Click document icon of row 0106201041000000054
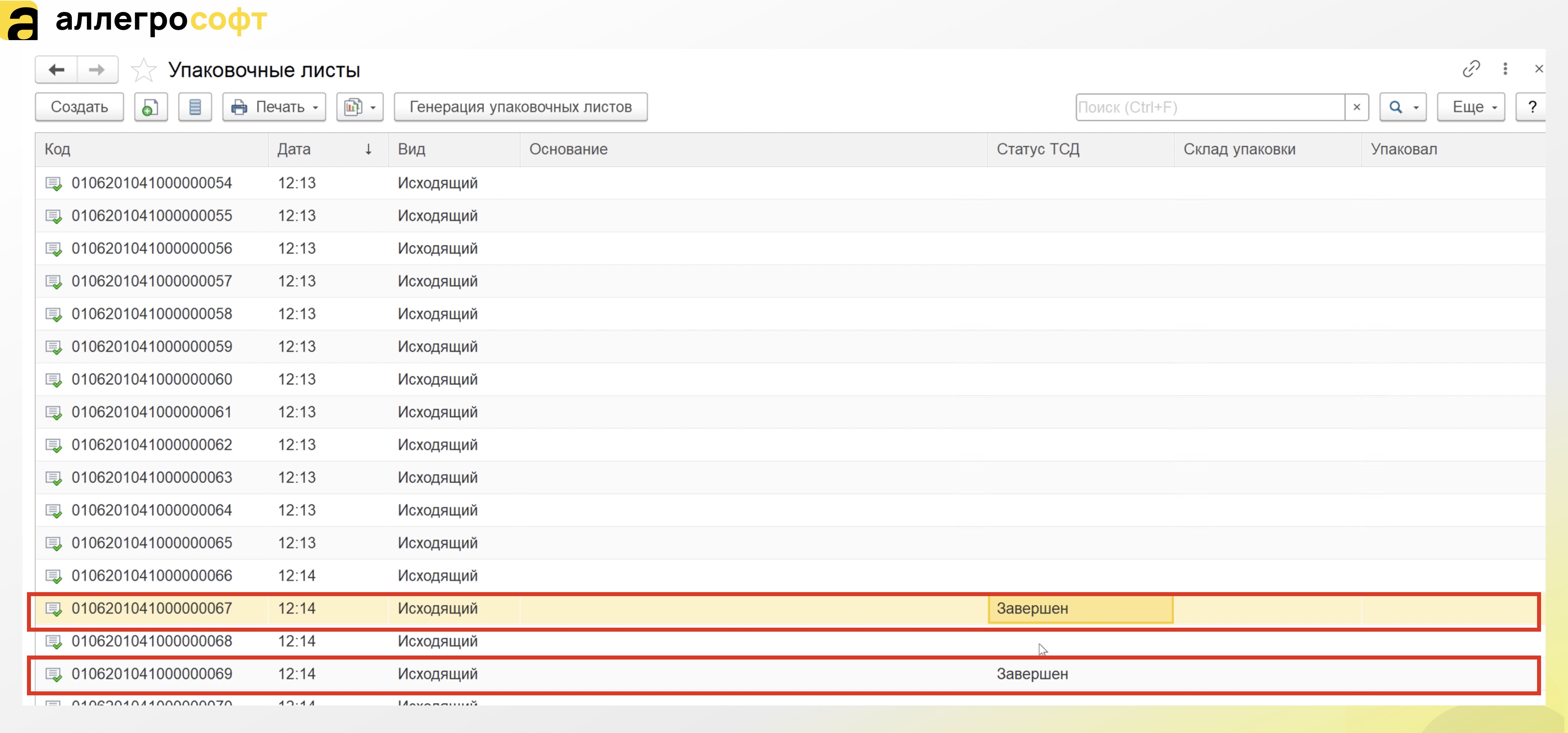 [54, 183]
